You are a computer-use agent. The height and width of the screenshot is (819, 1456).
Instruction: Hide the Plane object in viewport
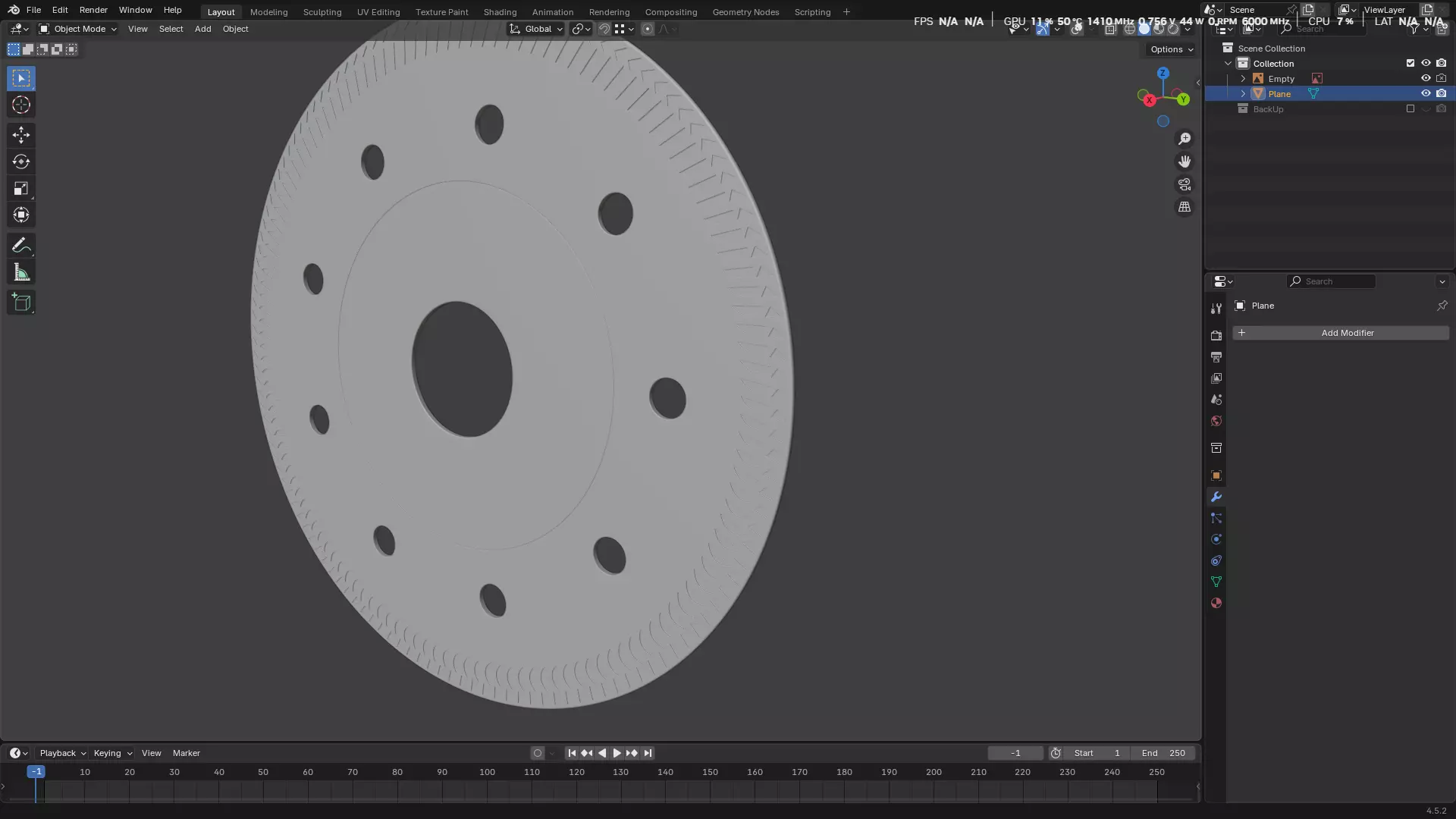pos(1426,94)
